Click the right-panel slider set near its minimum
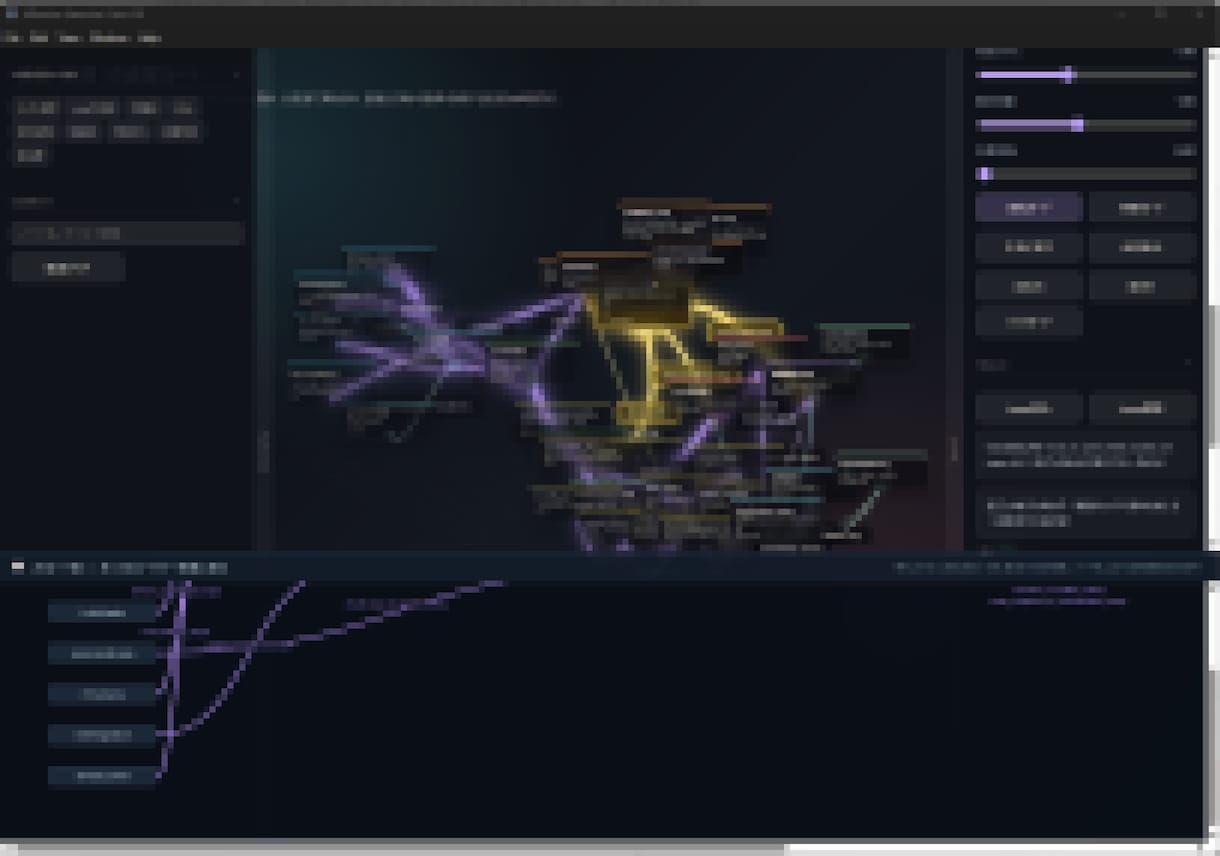Viewport: 1220px width, 856px height. tap(1086, 174)
